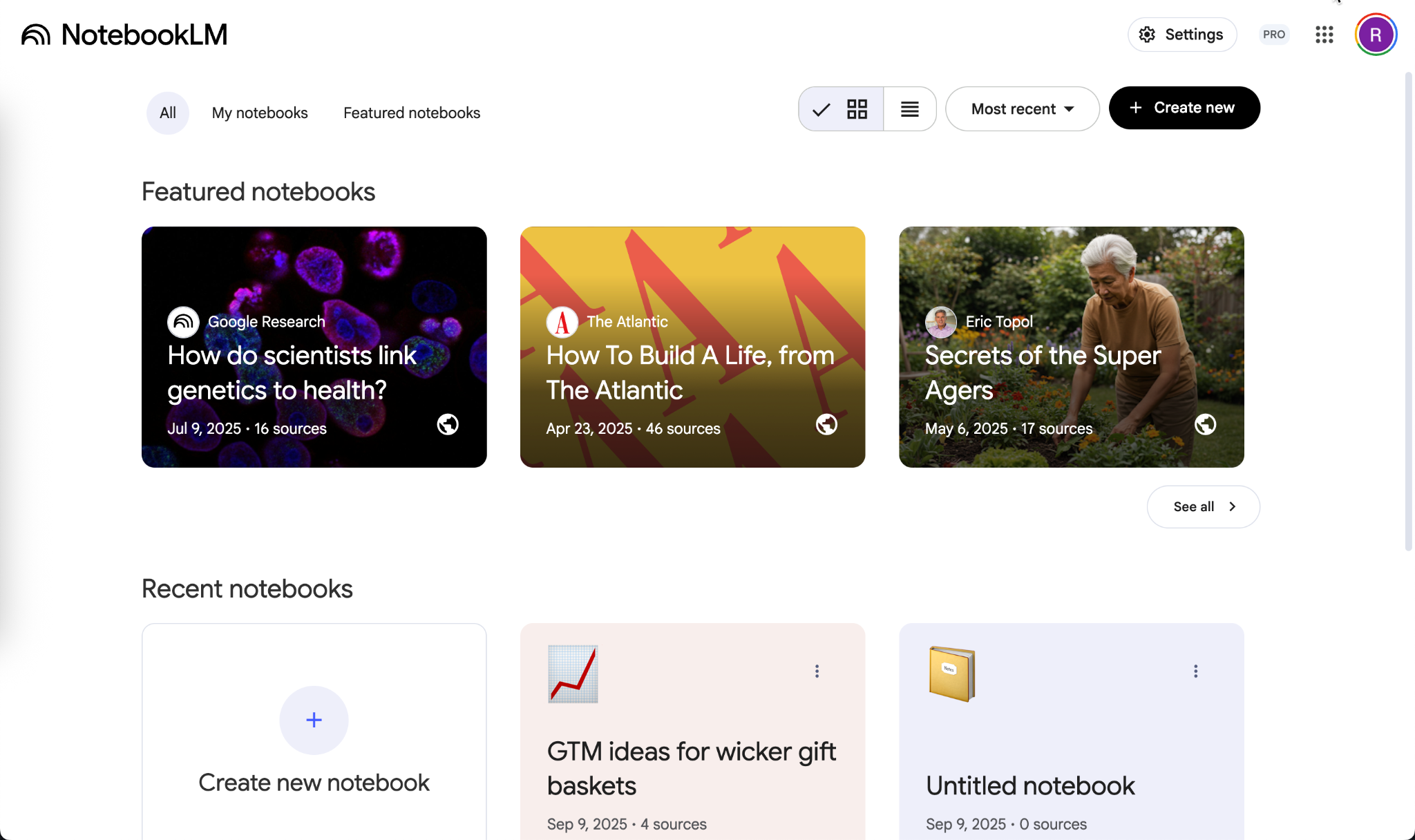Open options menu for Untitled notebook
Image resolution: width=1415 pixels, height=840 pixels.
pyautogui.click(x=1195, y=671)
